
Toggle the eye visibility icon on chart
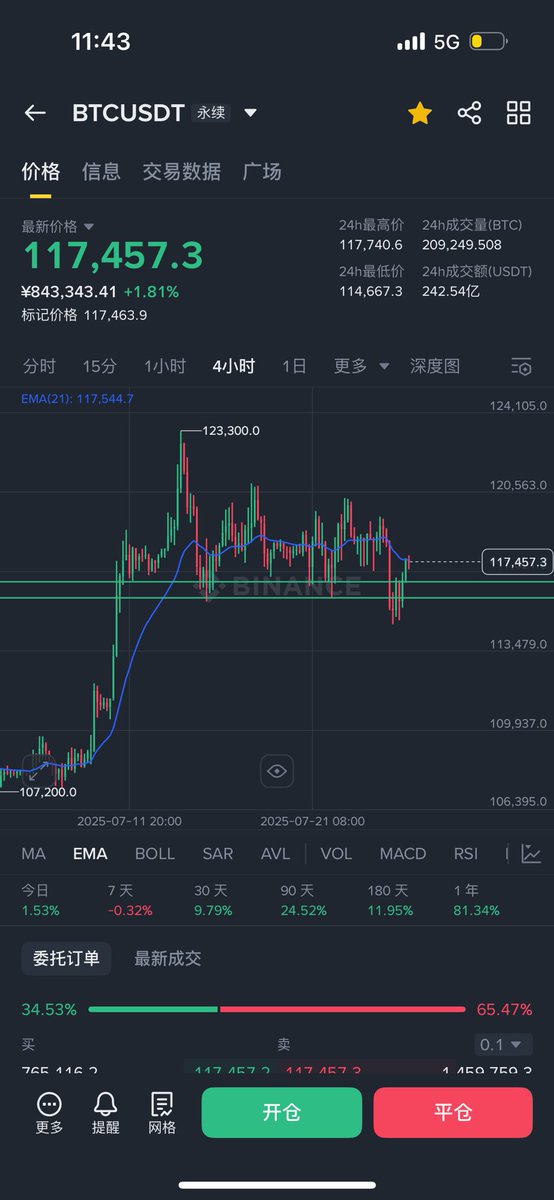[277, 771]
